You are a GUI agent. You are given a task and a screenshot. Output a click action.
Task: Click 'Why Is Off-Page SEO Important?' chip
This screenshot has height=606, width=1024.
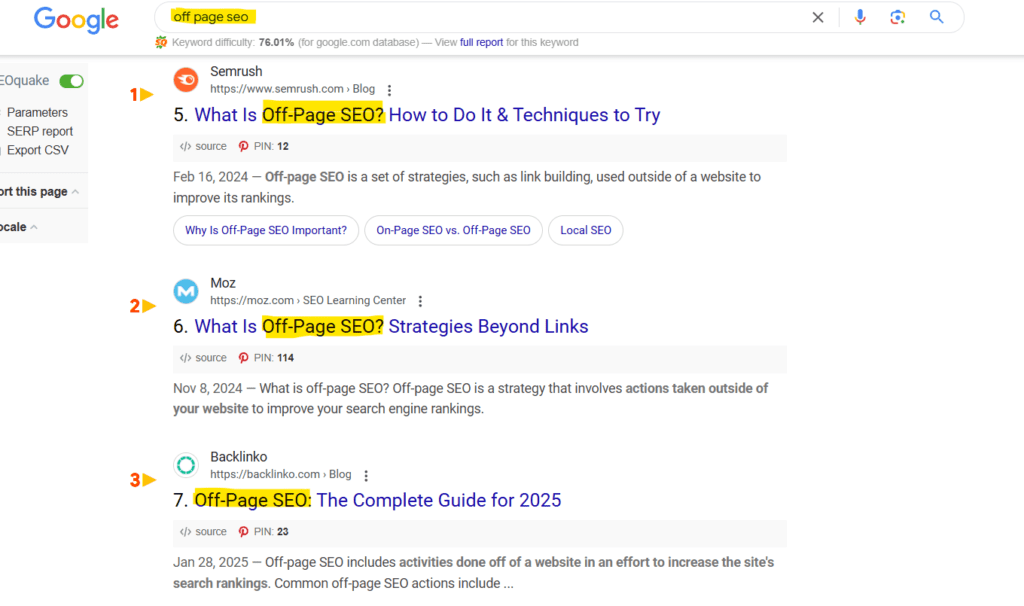pyautogui.click(x=266, y=231)
